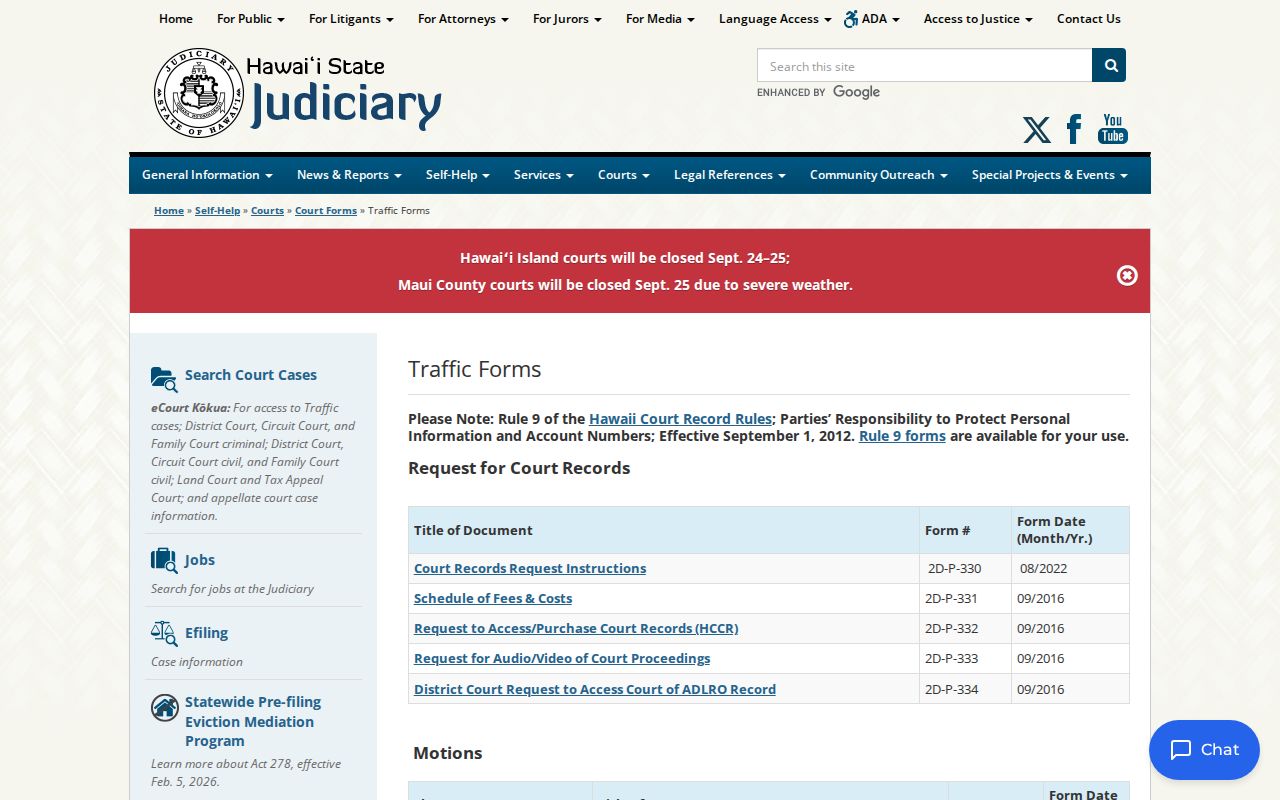Open the General Information menu
The width and height of the screenshot is (1280, 800).
(207, 175)
